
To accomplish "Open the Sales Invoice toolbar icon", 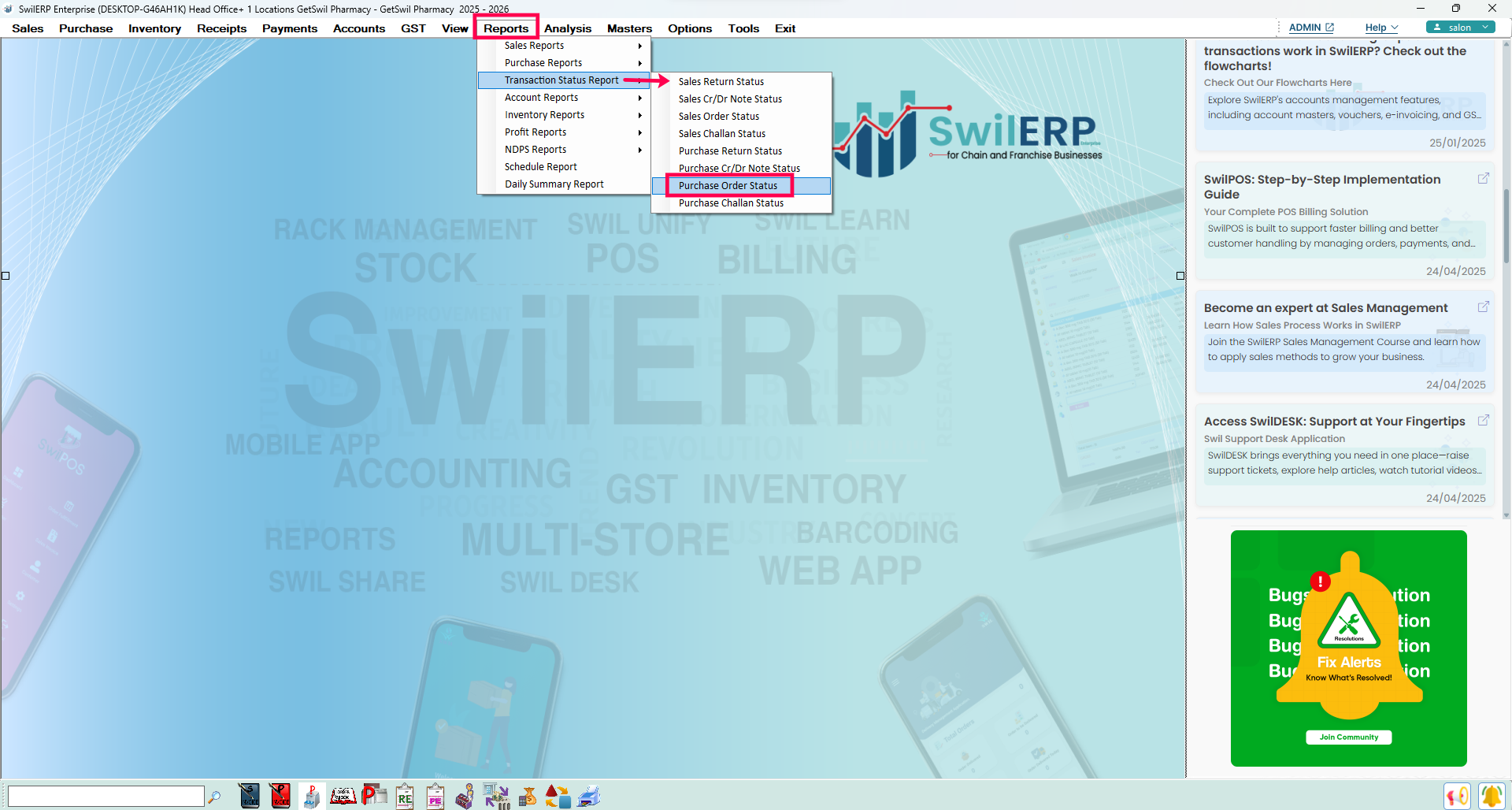I will coord(250,796).
